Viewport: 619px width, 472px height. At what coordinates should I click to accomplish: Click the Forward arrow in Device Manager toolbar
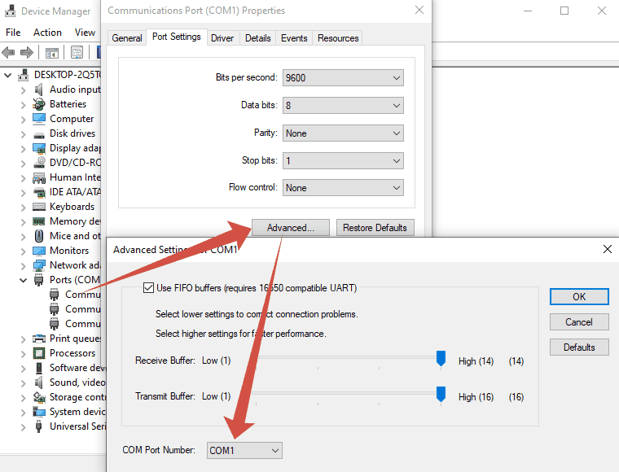pos(26,52)
